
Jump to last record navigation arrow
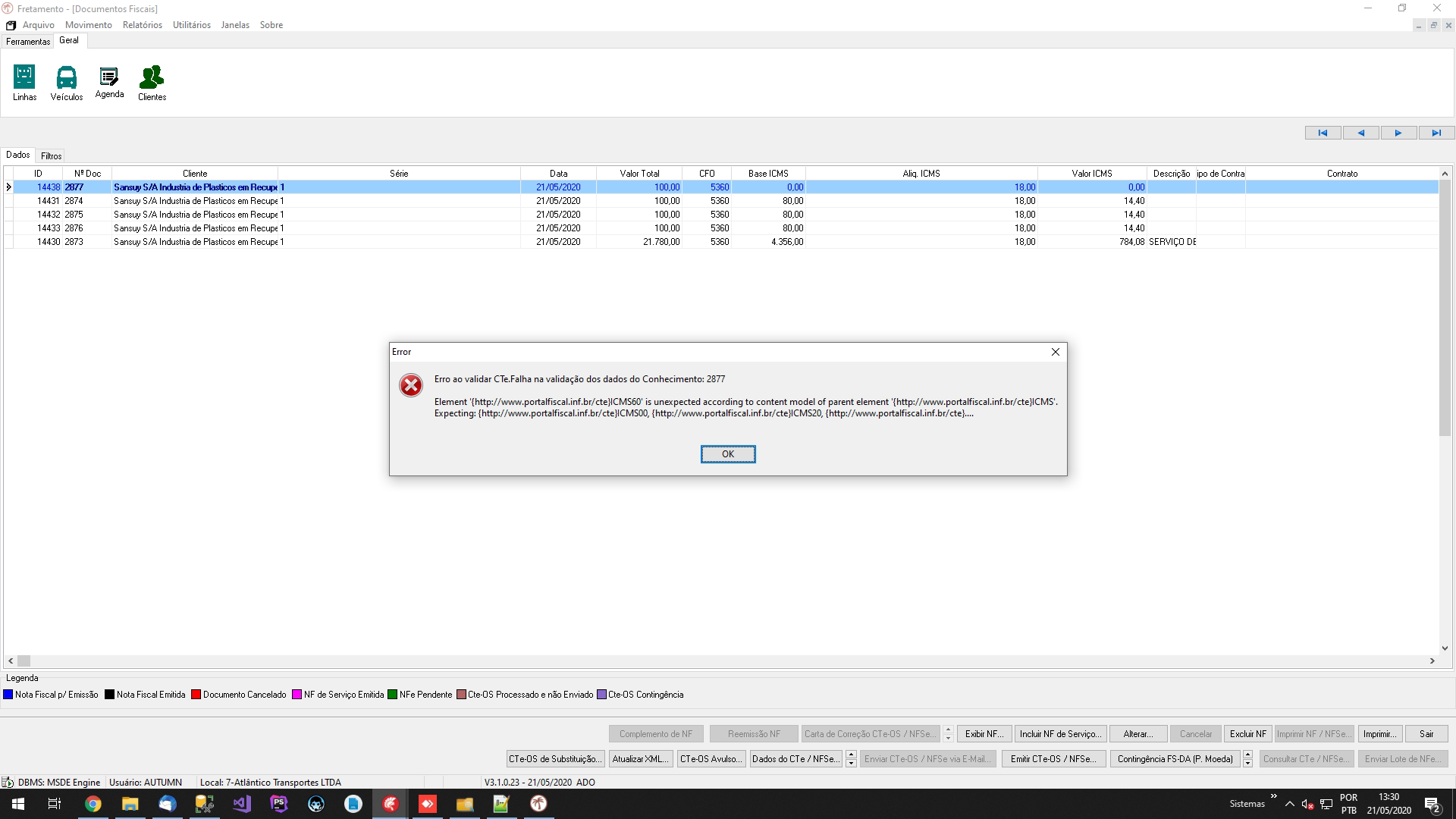(x=1436, y=133)
